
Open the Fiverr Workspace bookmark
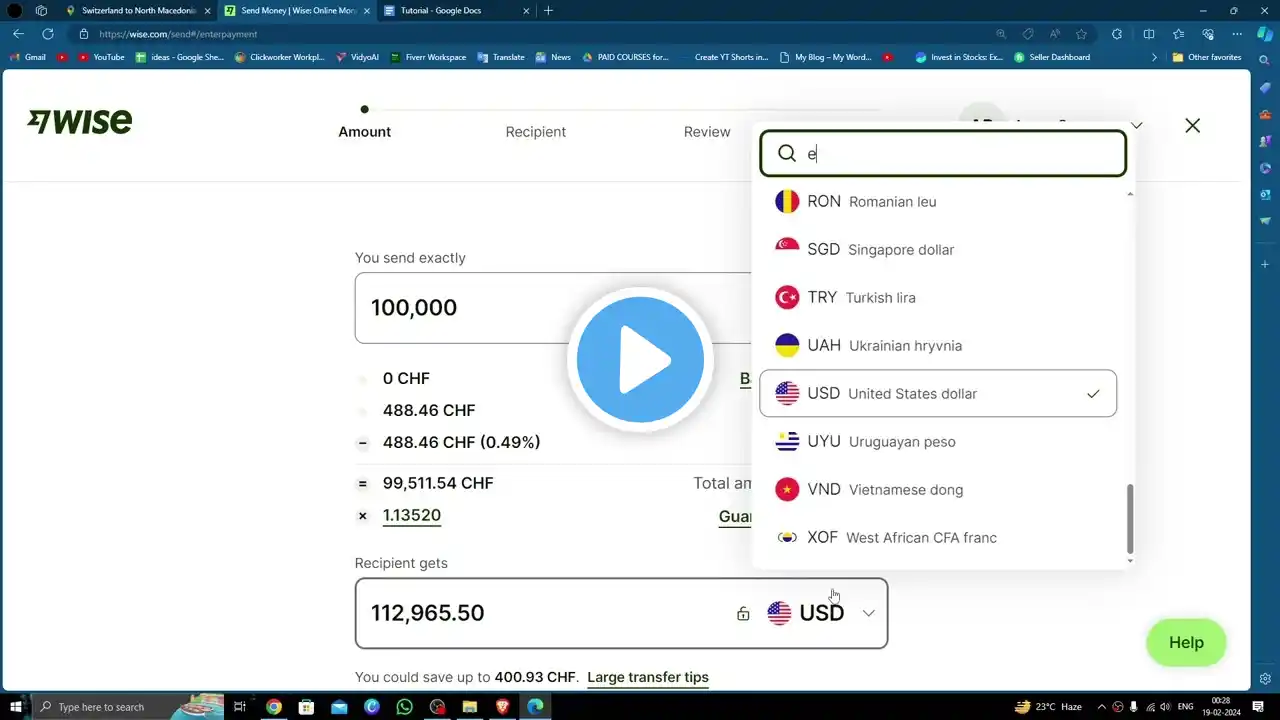click(428, 57)
